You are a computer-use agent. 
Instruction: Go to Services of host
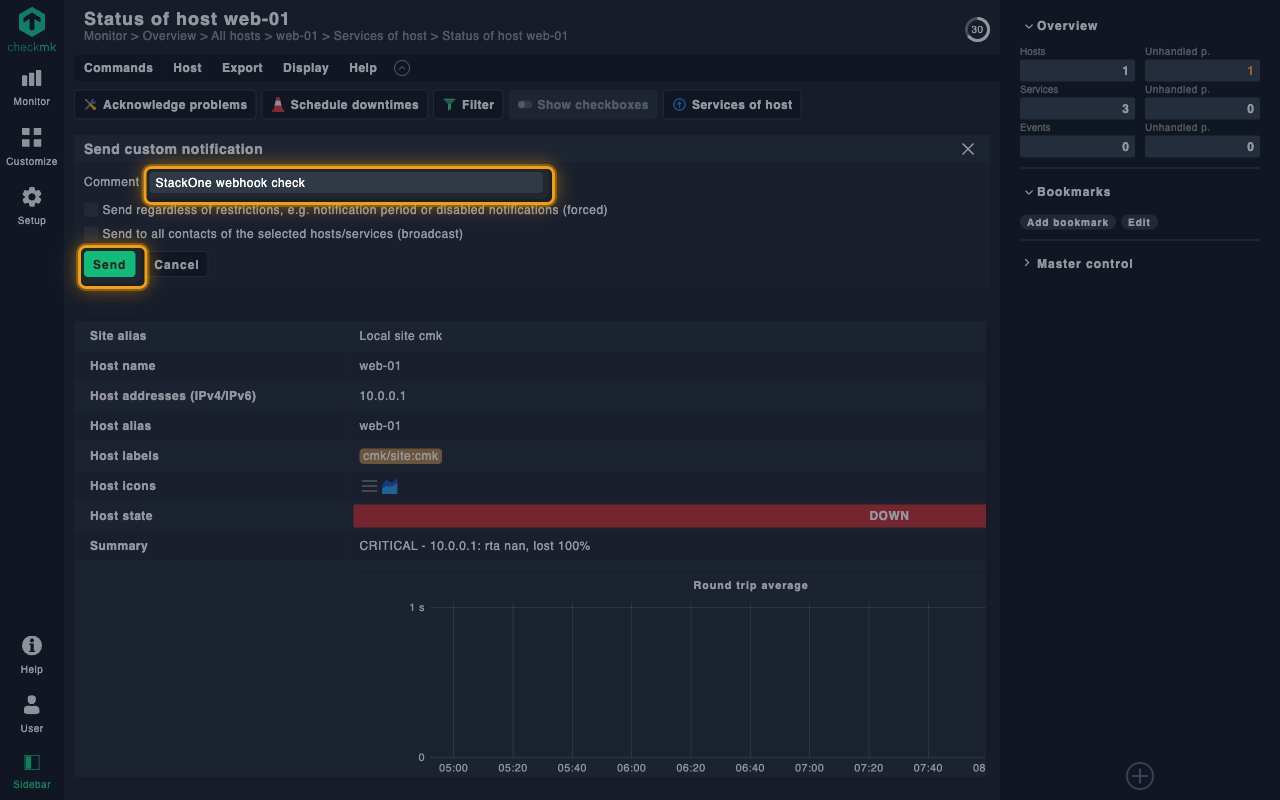(x=732, y=105)
